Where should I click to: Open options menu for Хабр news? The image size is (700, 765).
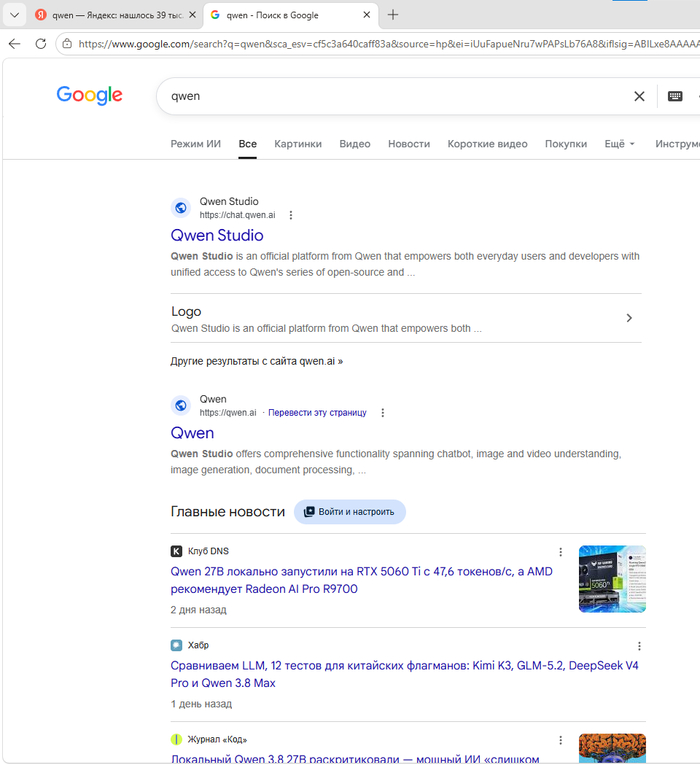pos(639,646)
